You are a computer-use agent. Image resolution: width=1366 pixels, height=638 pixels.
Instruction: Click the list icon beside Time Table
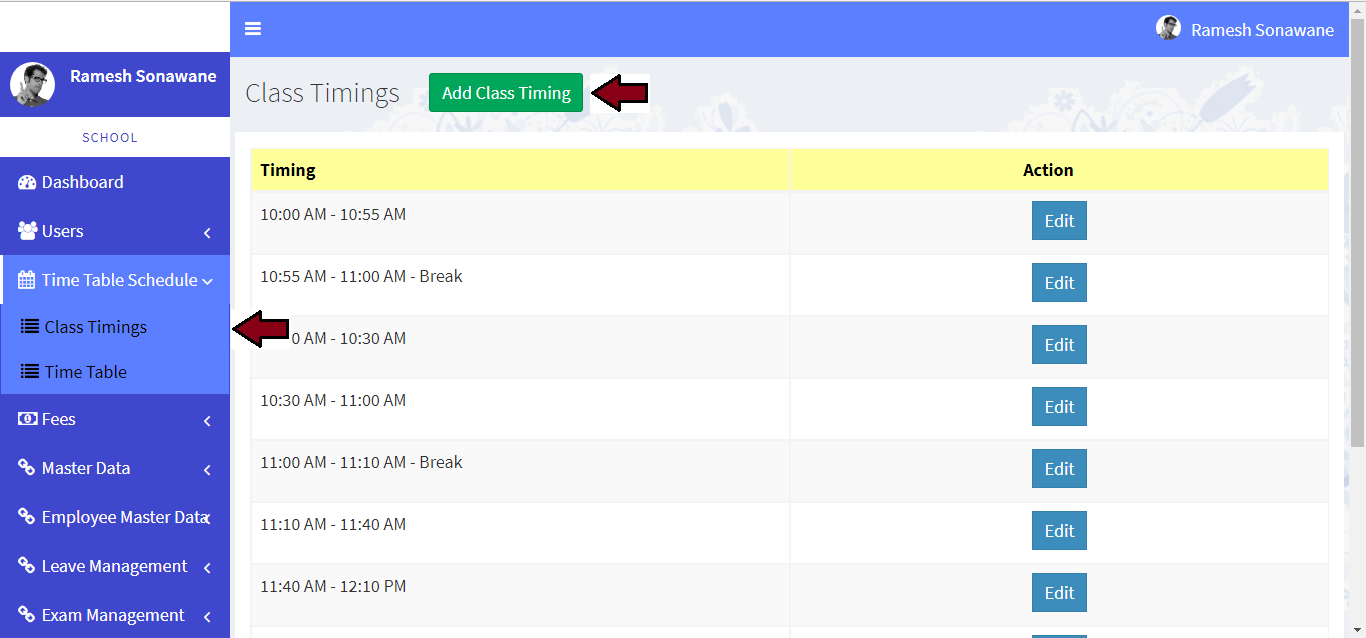[30, 372]
